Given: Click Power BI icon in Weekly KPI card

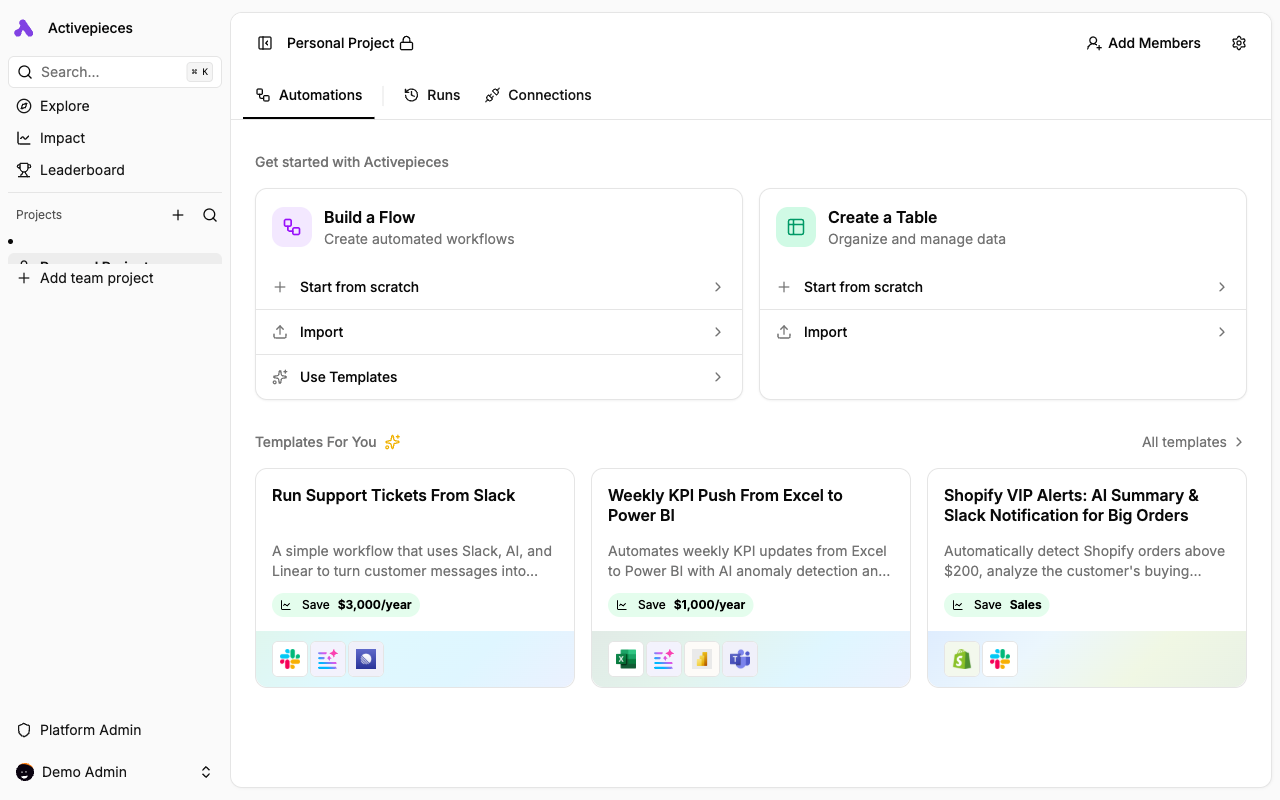Looking at the screenshot, I should (702, 659).
